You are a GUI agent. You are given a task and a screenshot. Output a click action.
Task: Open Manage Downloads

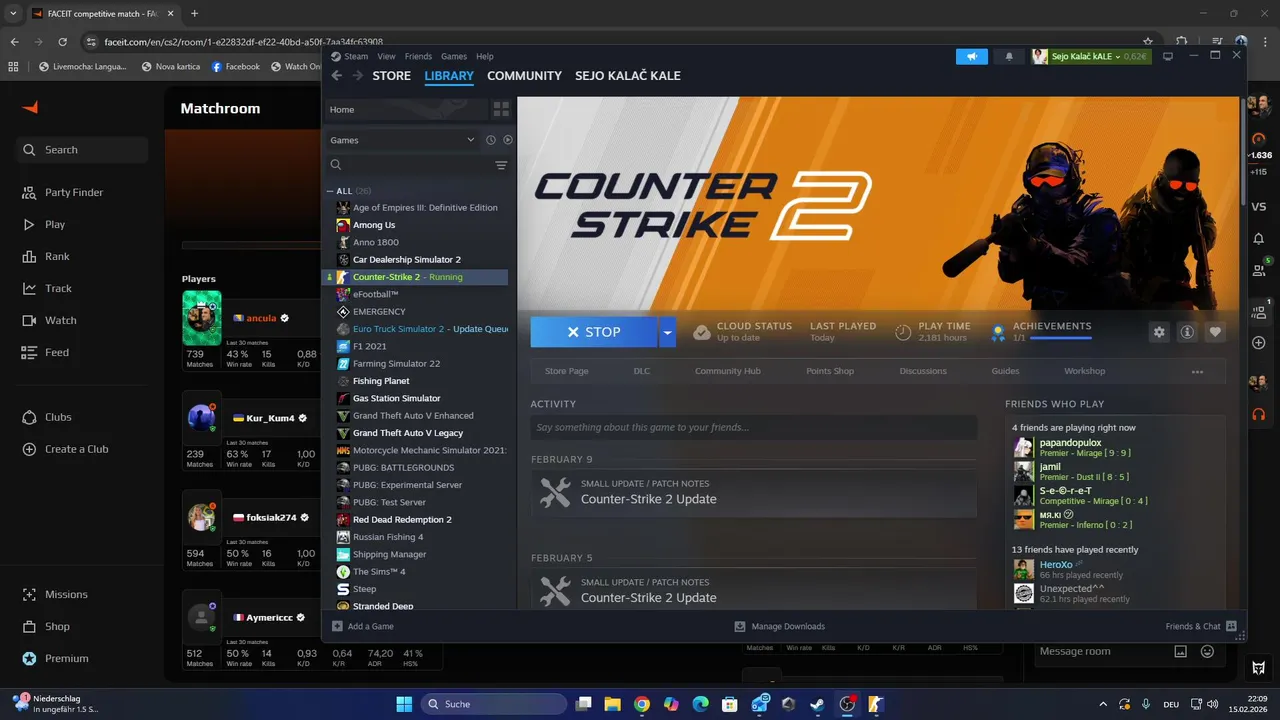click(x=780, y=626)
